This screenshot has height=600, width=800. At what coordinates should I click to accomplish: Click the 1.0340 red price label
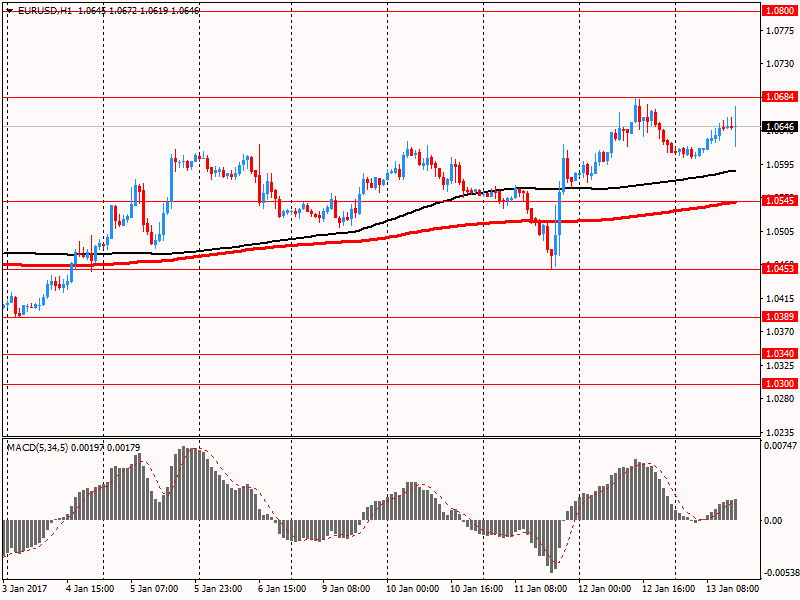[x=779, y=354]
